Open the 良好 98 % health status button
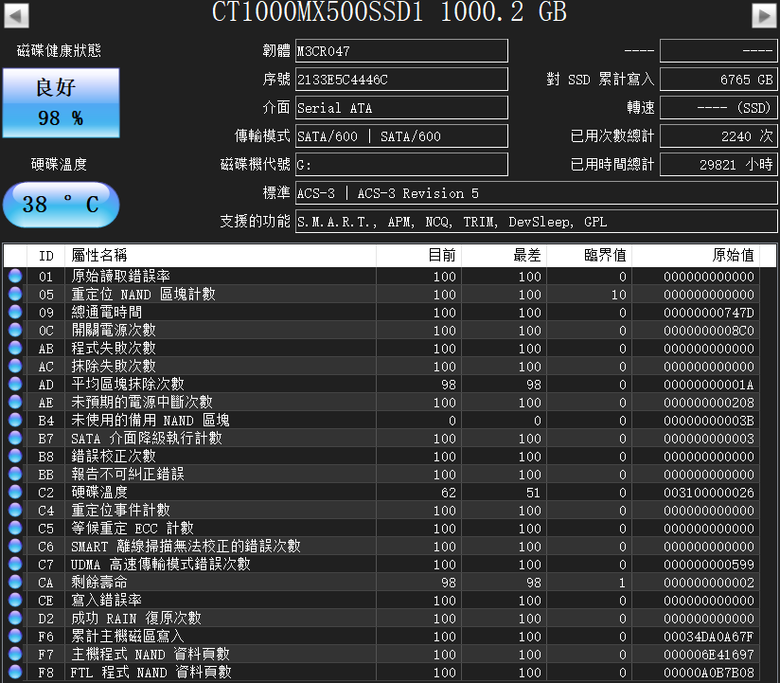 coord(61,103)
